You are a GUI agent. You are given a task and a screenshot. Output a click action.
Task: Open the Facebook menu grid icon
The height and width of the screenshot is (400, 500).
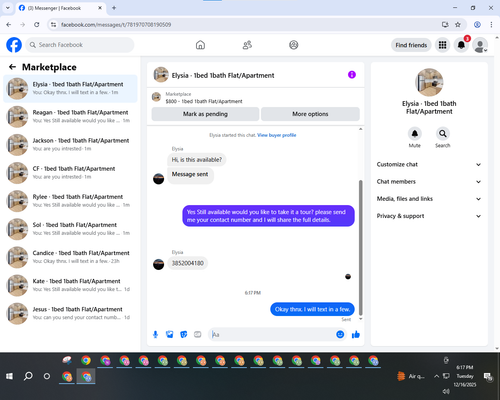tap(442, 45)
